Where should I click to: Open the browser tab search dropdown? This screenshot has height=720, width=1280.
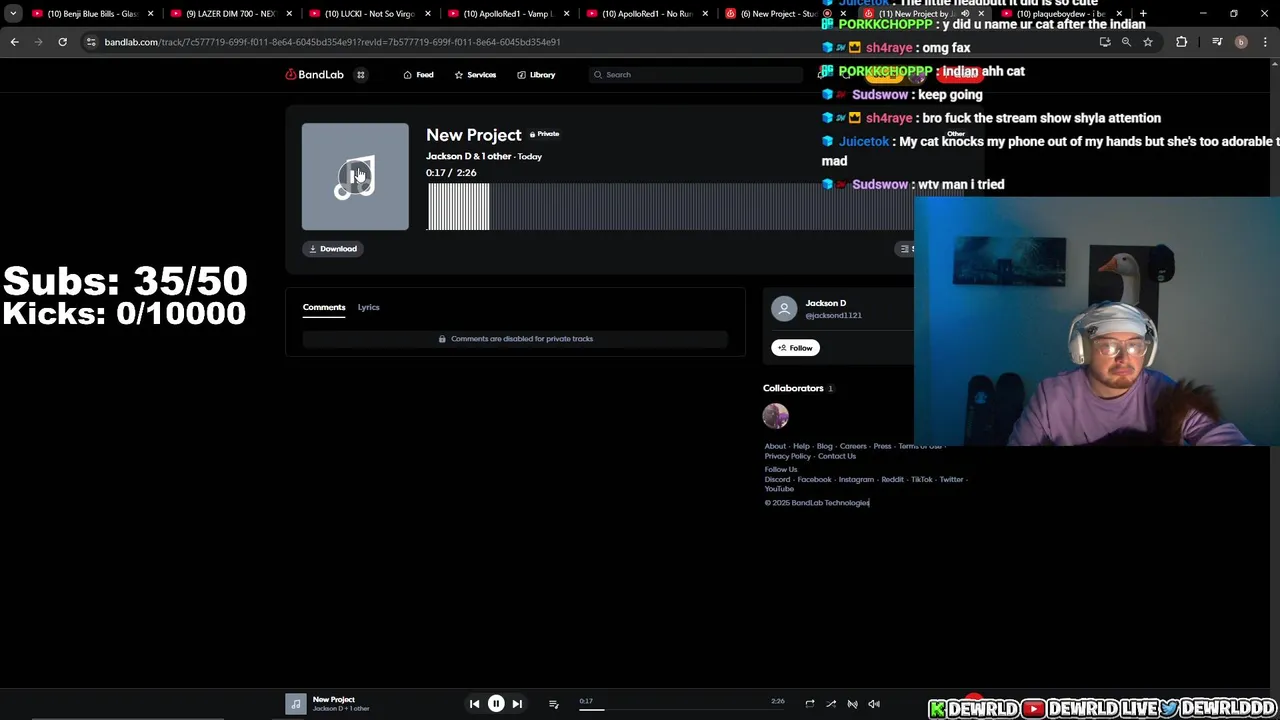13,14
